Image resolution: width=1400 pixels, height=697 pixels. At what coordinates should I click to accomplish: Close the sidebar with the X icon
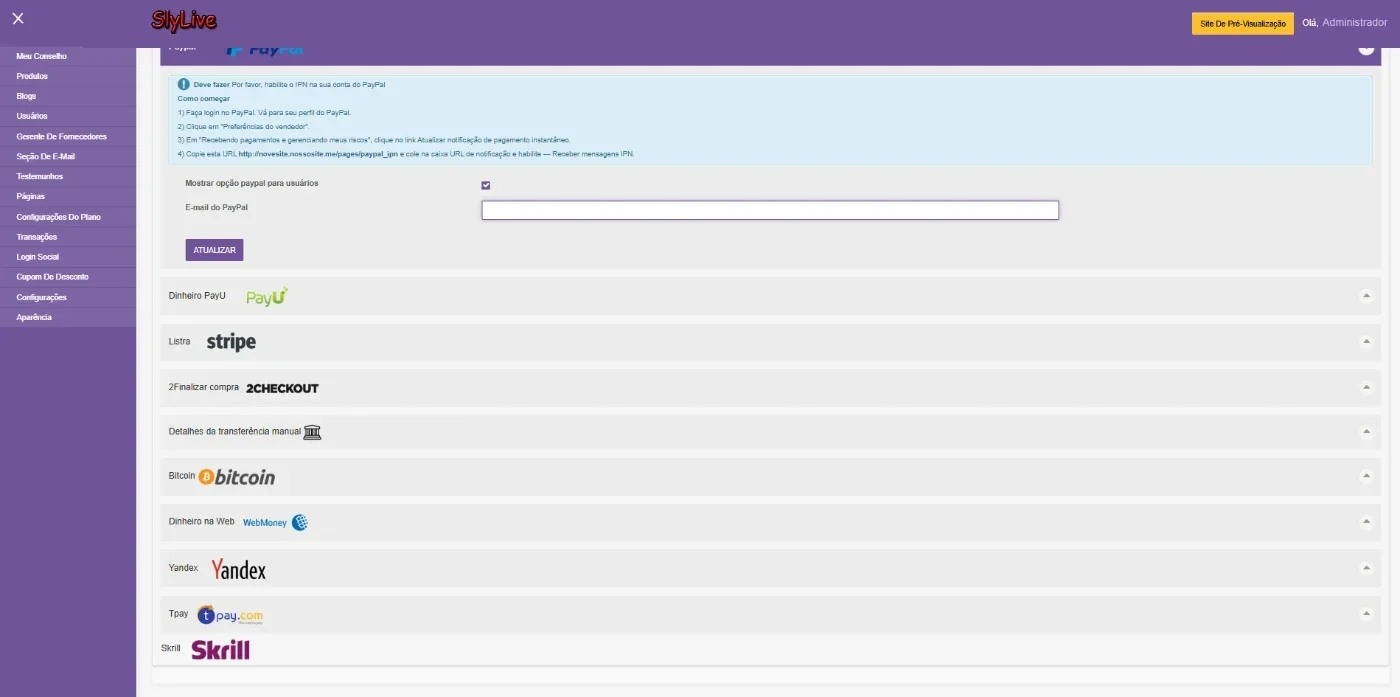[18, 18]
